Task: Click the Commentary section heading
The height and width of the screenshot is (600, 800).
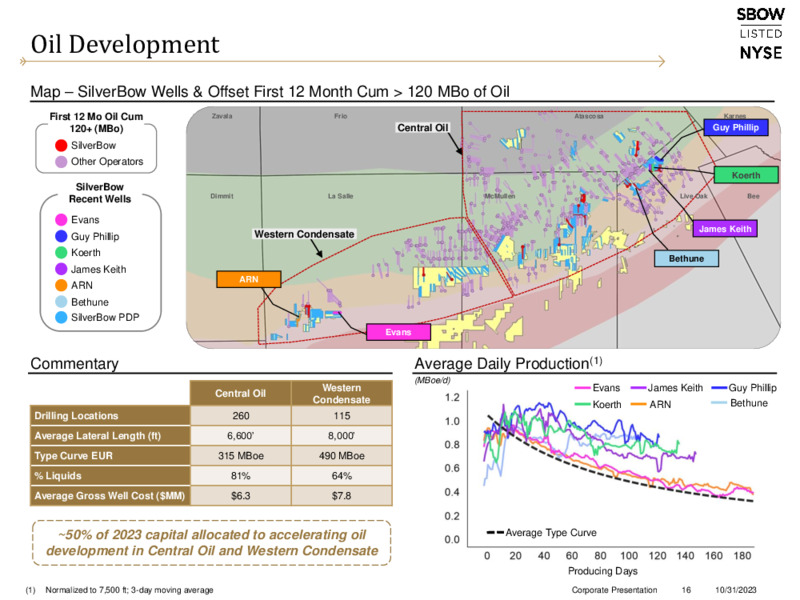Action: click(x=74, y=364)
